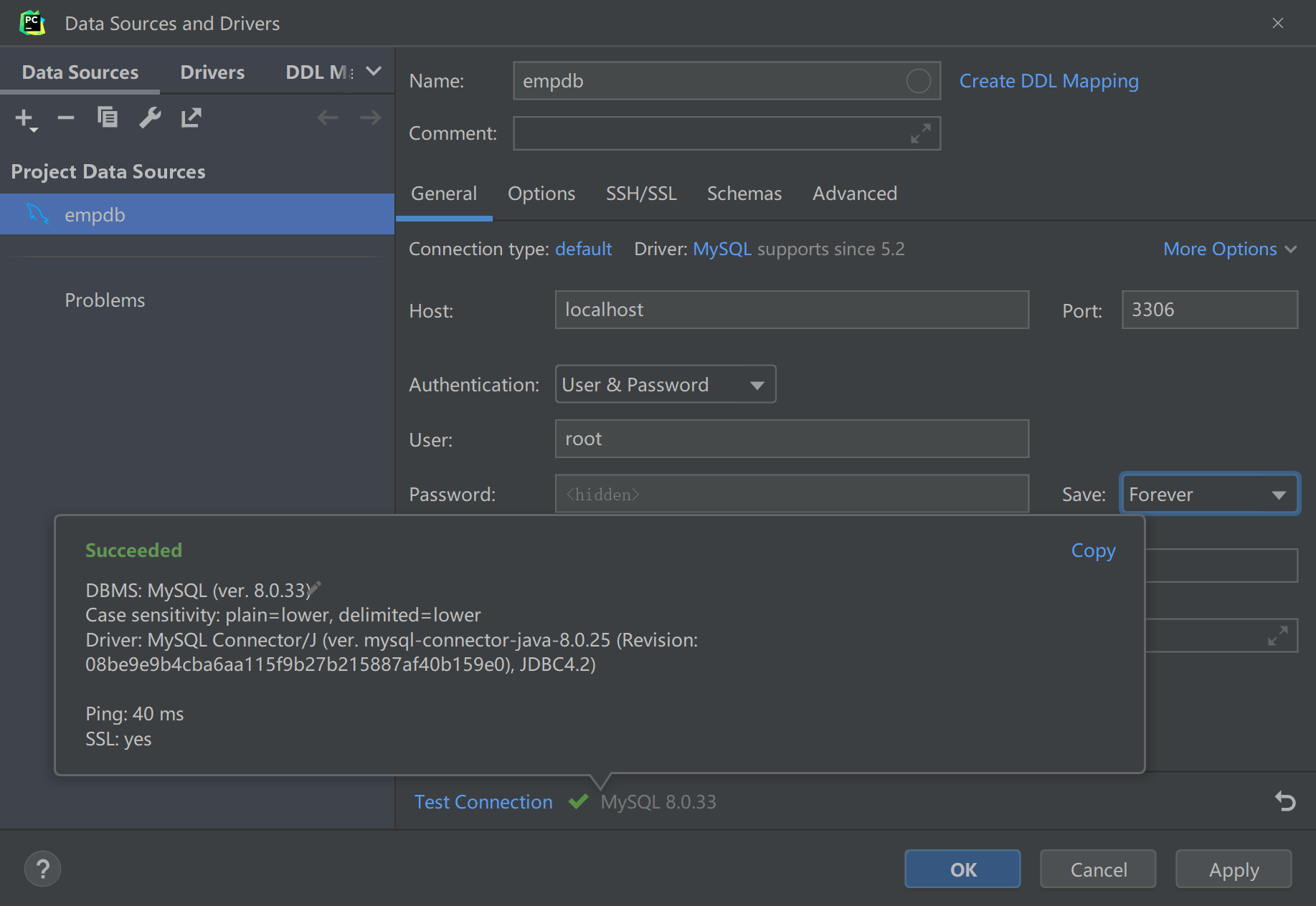Open the Authentication dropdown
Viewport: 1316px width, 906px height.
[x=666, y=384]
